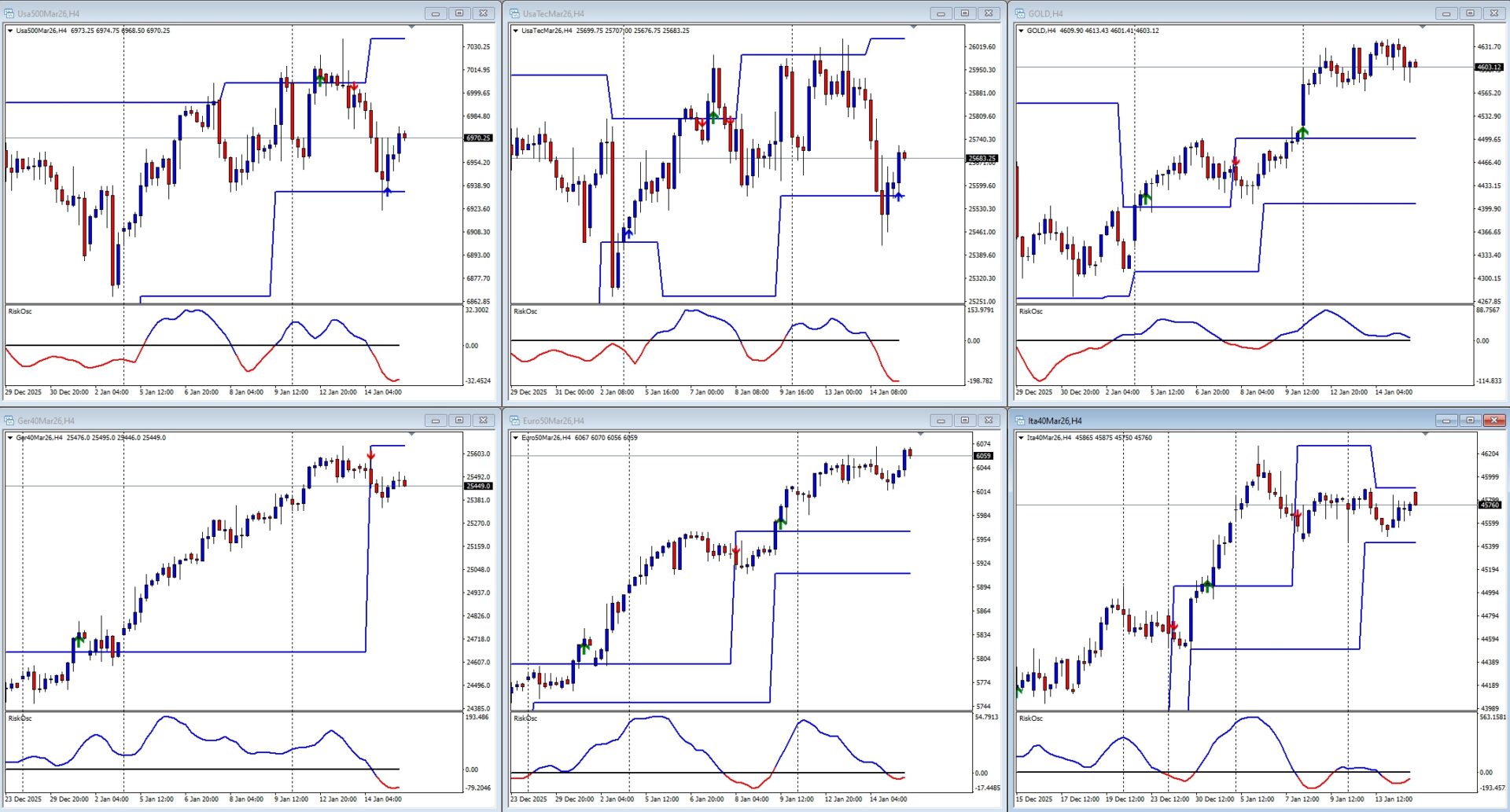Maximize the Usa500Mar26,H4 chart window
Image resolution: width=1510 pixels, height=812 pixels.
pyautogui.click(x=459, y=13)
